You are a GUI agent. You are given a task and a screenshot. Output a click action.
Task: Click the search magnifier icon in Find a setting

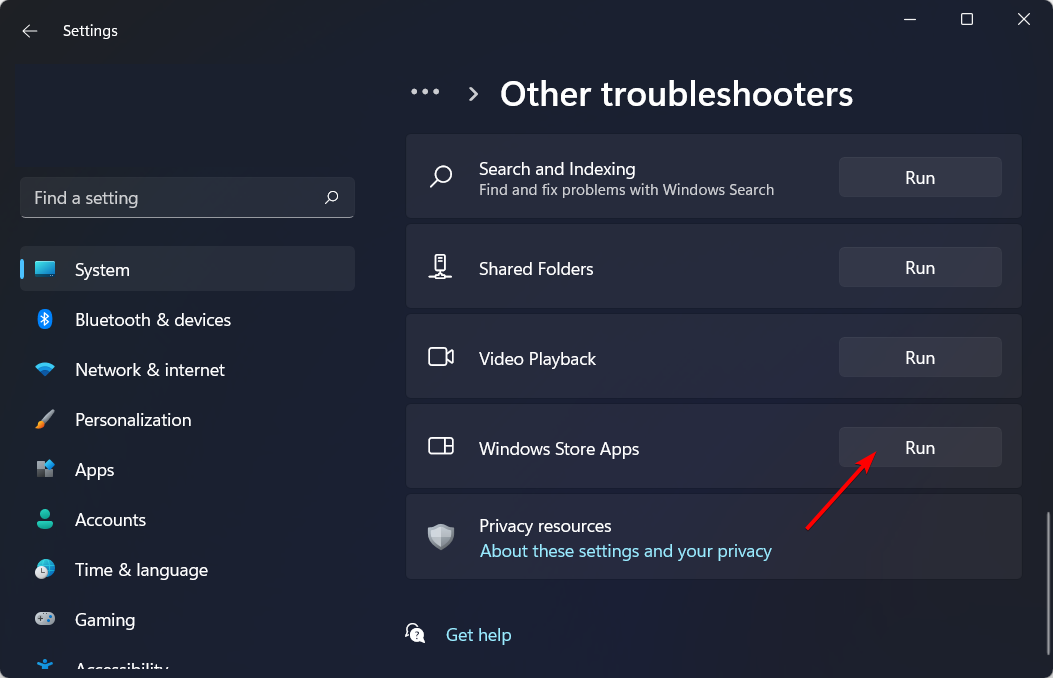pos(332,198)
